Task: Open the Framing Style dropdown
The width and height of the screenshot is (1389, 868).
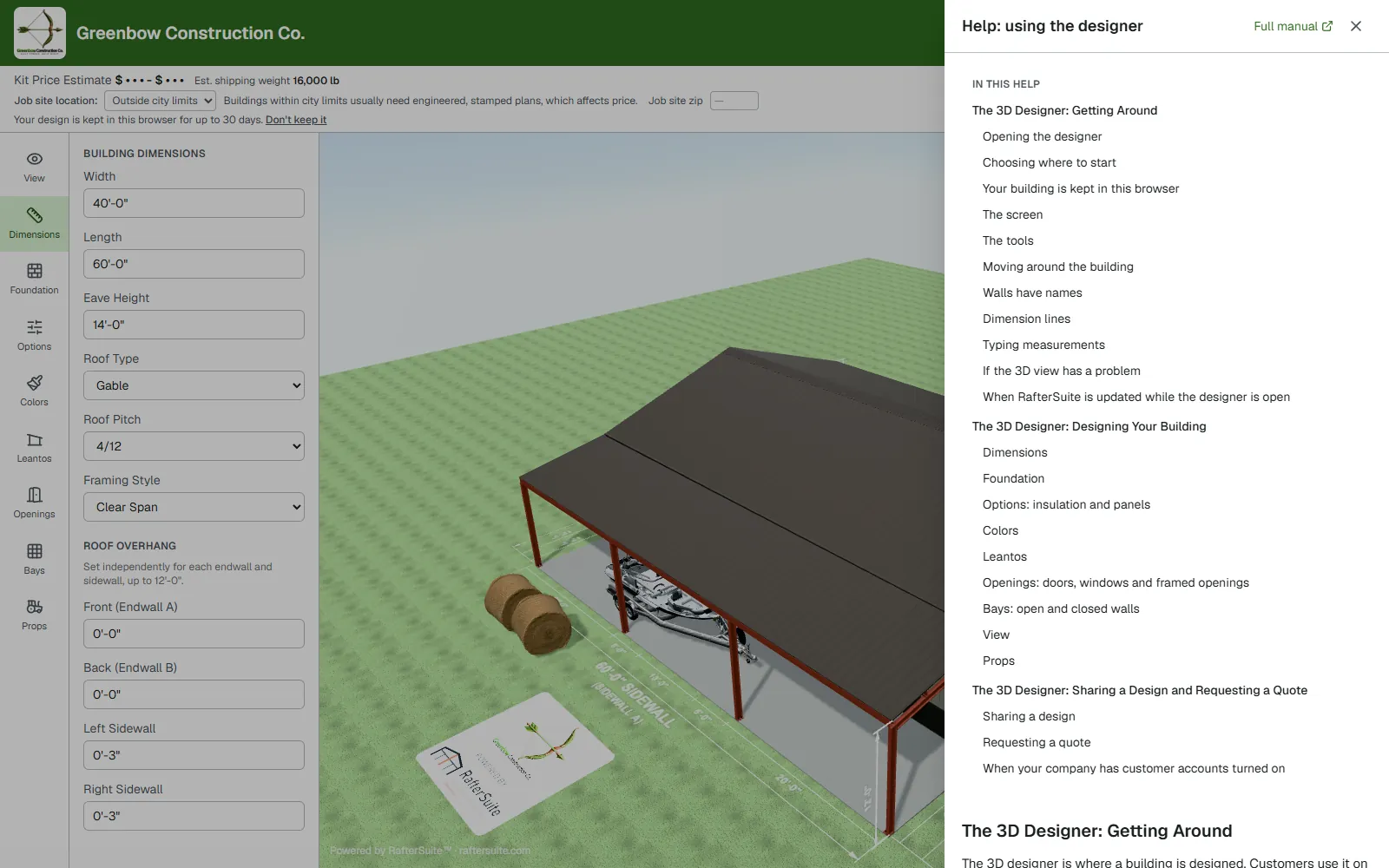Action: pyautogui.click(x=194, y=507)
